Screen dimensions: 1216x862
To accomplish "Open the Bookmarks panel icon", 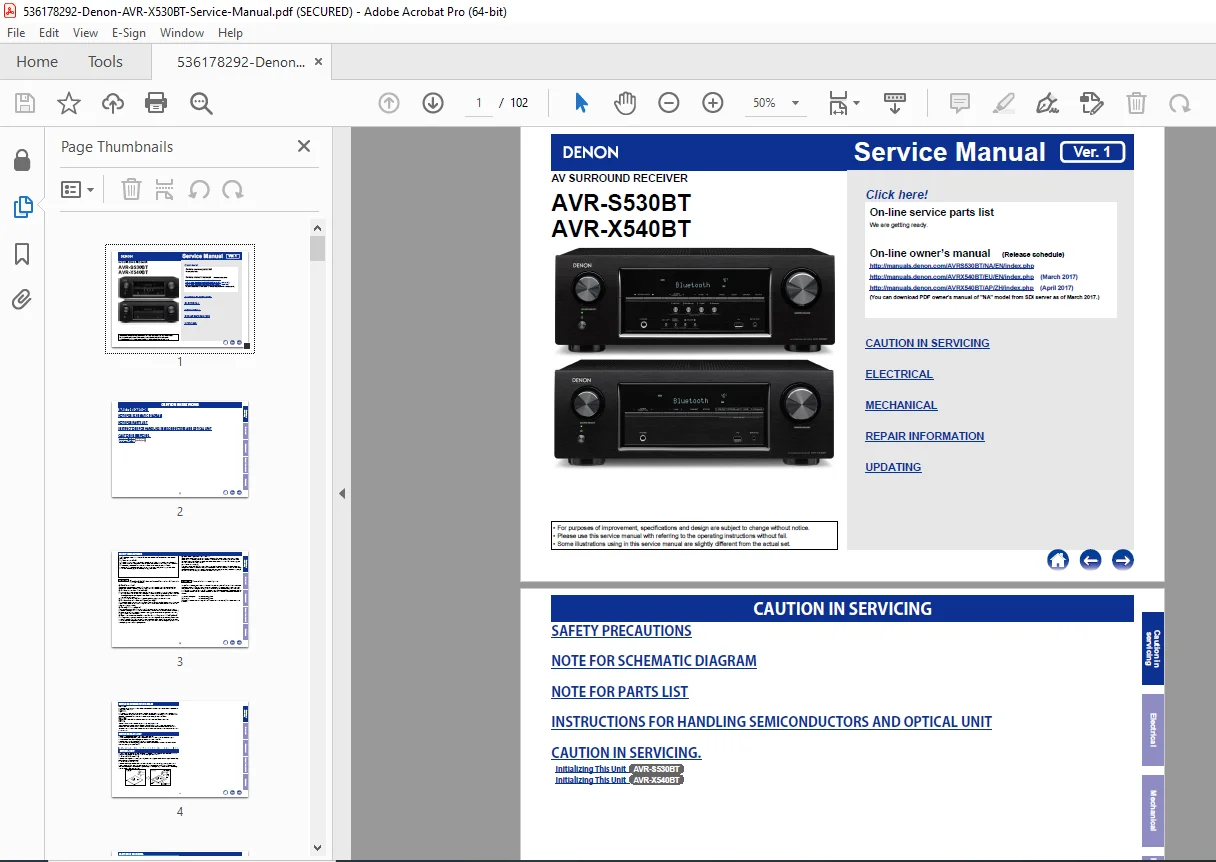I will click(22, 254).
